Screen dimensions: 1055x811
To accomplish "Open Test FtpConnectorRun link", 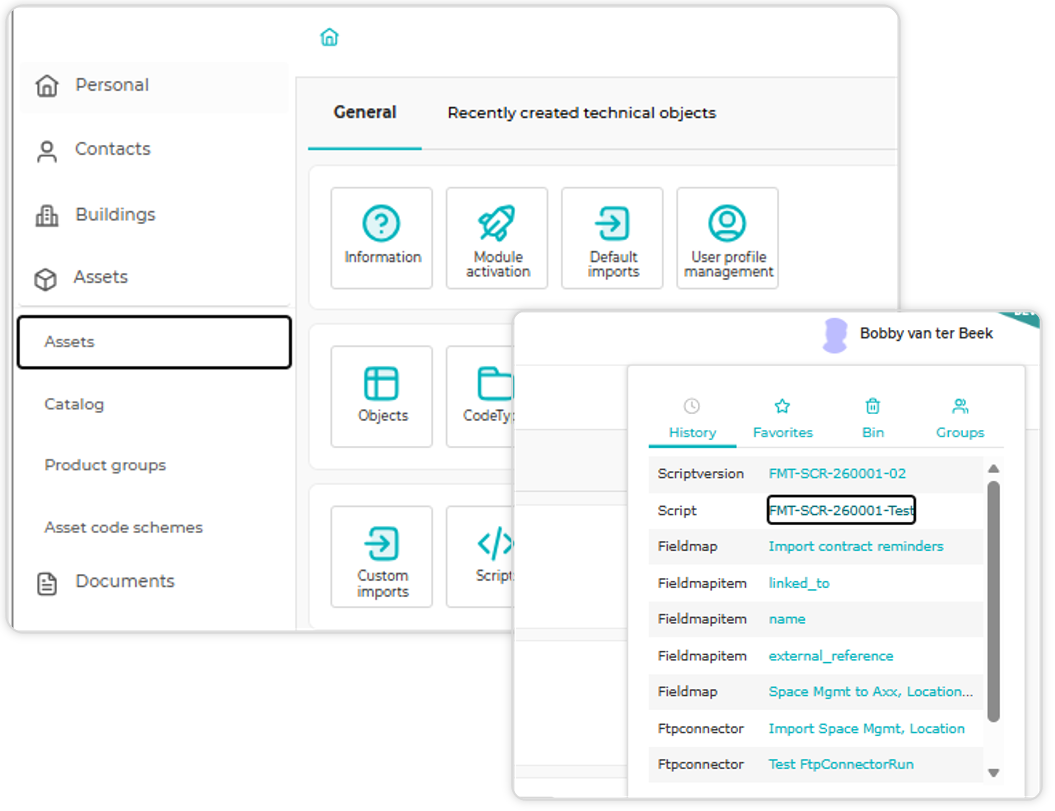I will [841, 765].
